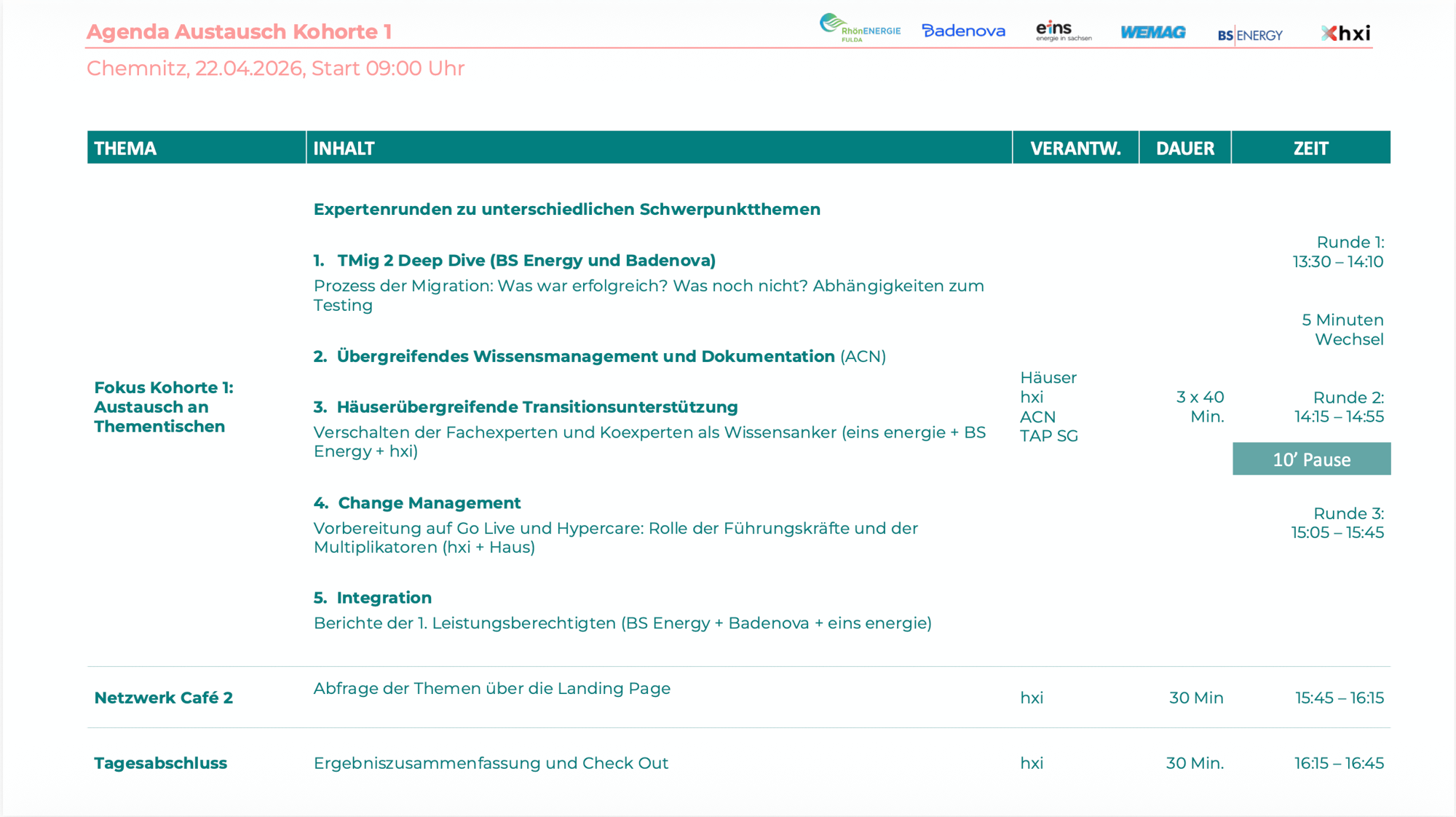Viewport: 1456px width, 817px height.
Task: Click the 'Runde 1: 13:30 – 14:10' time
Action: (x=1338, y=252)
